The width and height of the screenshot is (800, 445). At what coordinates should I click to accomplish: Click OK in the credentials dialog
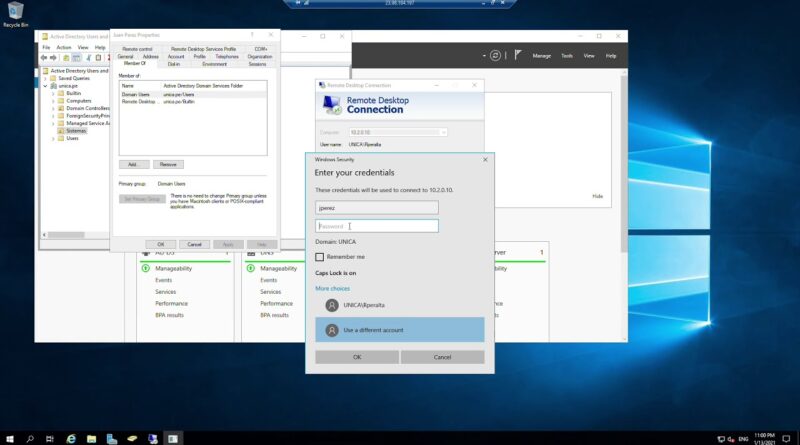pyautogui.click(x=357, y=357)
